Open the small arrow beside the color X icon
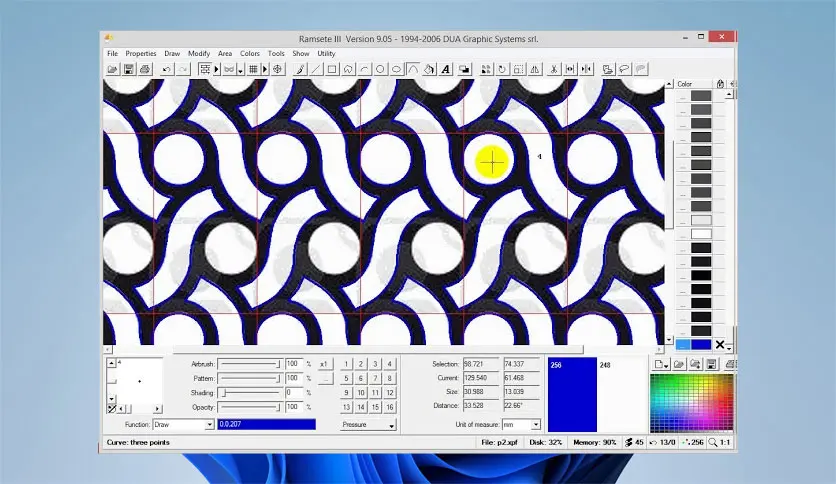This screenshot has width=836, height=484. [x=729, y=348]
